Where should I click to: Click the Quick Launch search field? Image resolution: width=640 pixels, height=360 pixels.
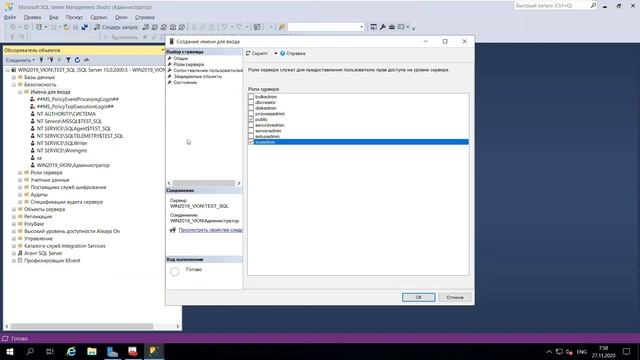[x=552, y=5]
